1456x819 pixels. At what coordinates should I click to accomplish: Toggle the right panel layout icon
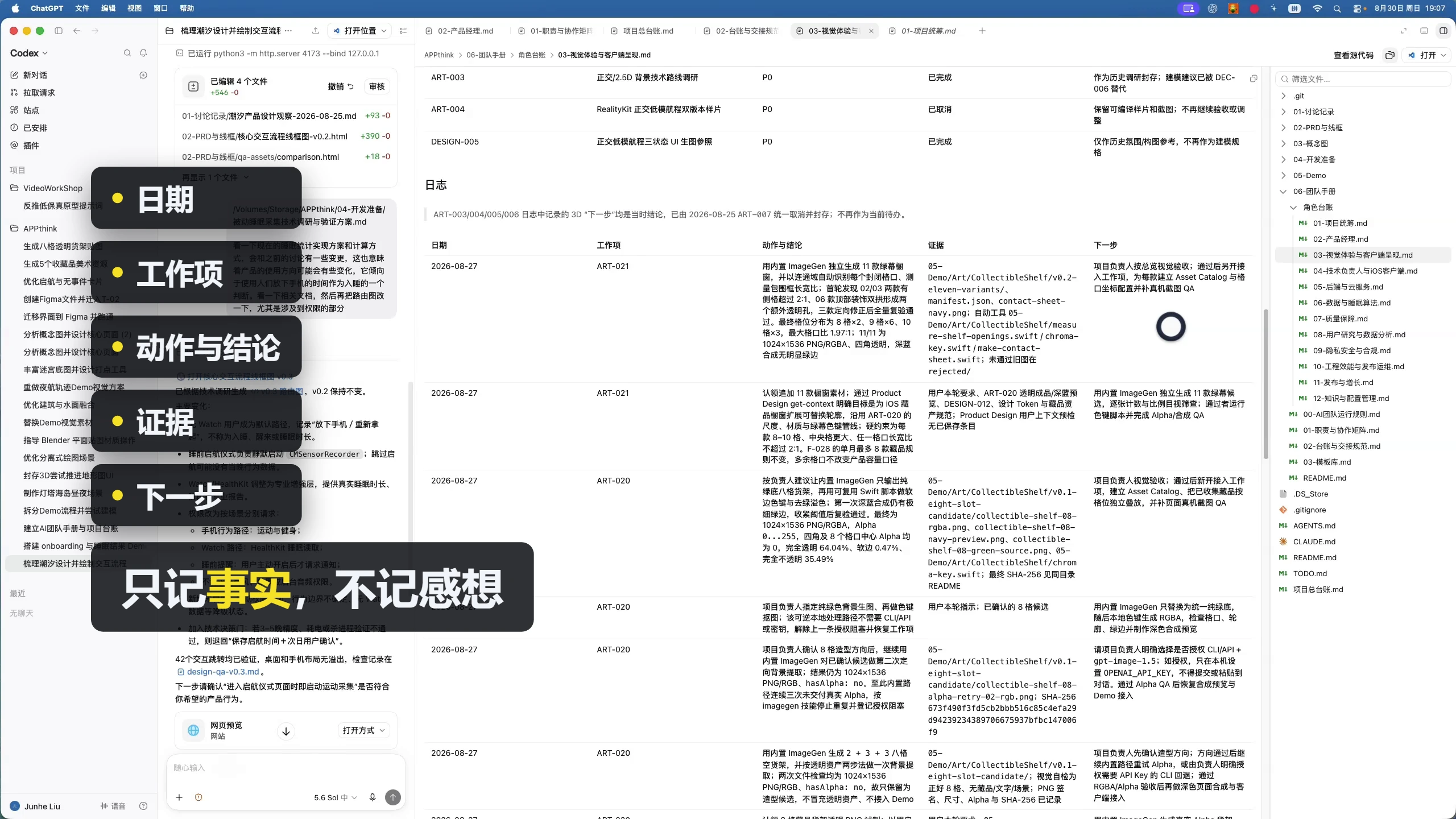click(1443, 31)
